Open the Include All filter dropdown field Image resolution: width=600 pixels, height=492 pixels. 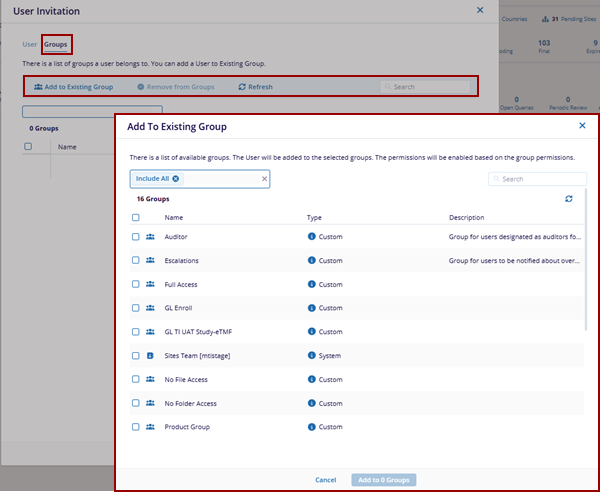[x=222, y=179]
